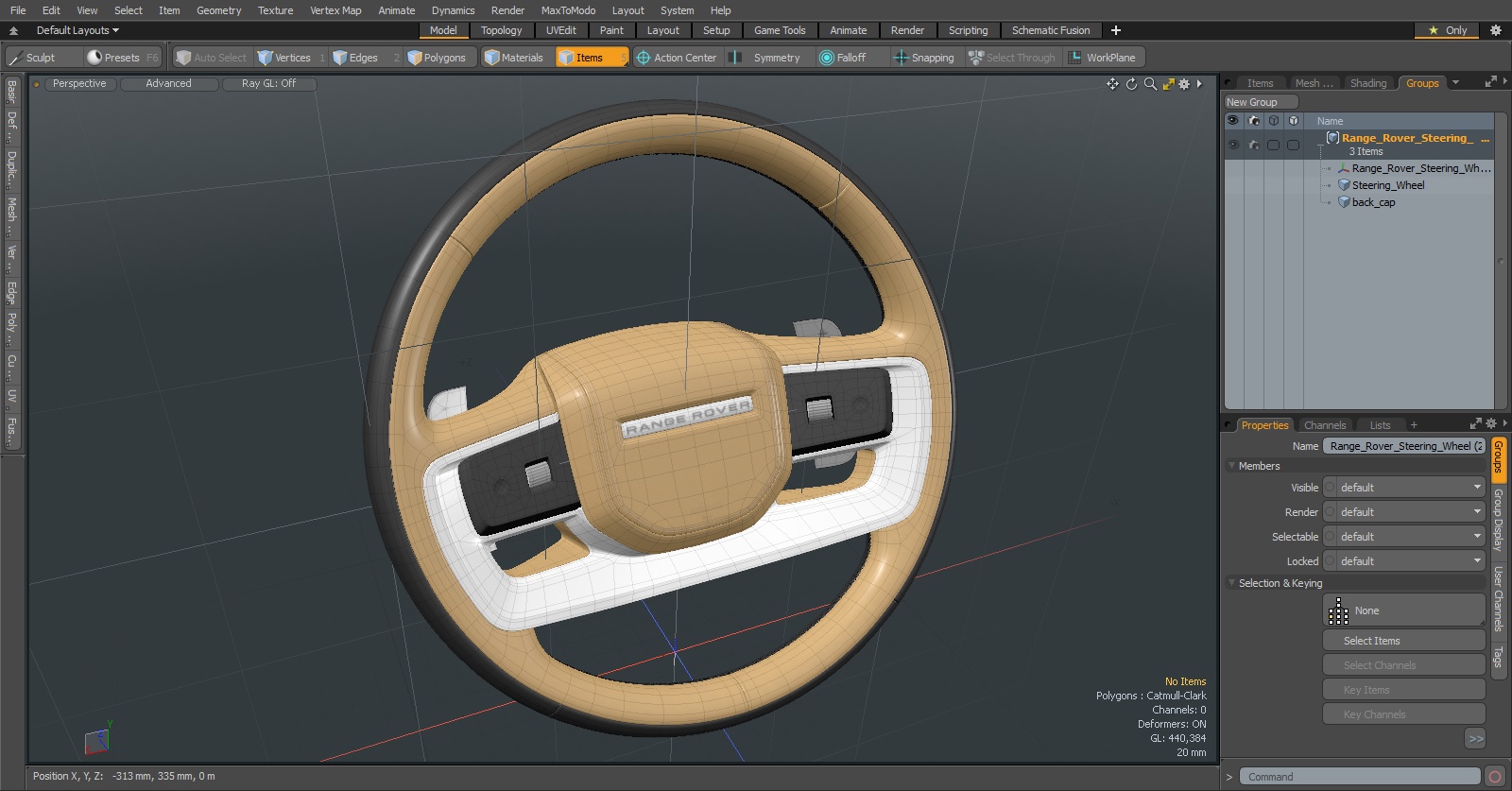Select the Steering_Wheel mesh item
The height and width of the screenshot is (791, 1512).
tap(1387, 185)
